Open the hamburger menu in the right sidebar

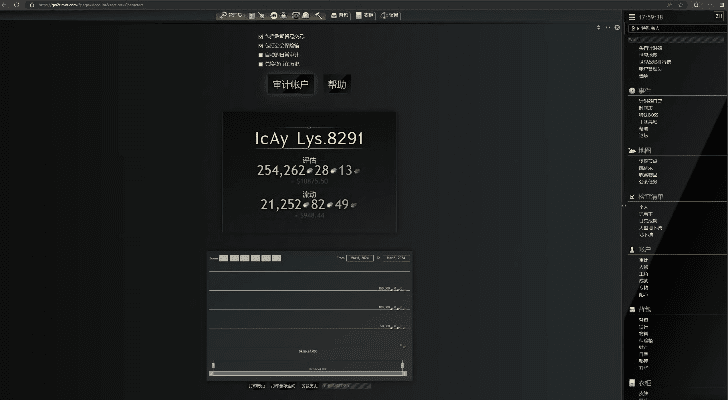630,16
